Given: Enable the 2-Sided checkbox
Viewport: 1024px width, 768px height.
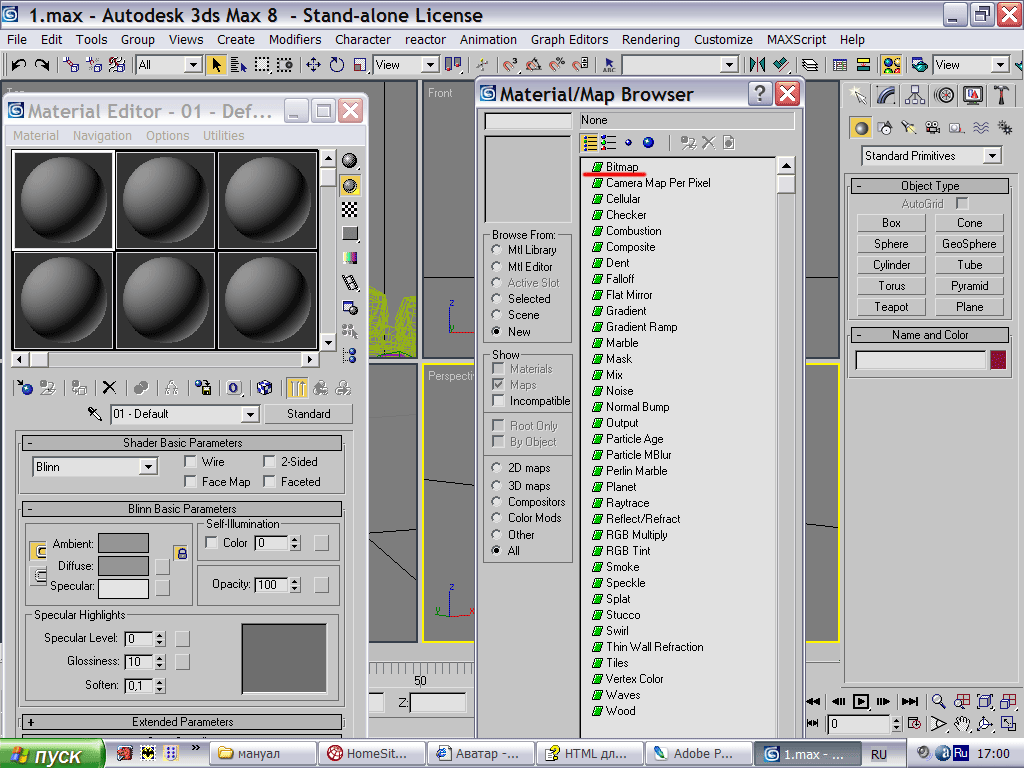Looking at the screenshot, I should [x=269, y=462].
